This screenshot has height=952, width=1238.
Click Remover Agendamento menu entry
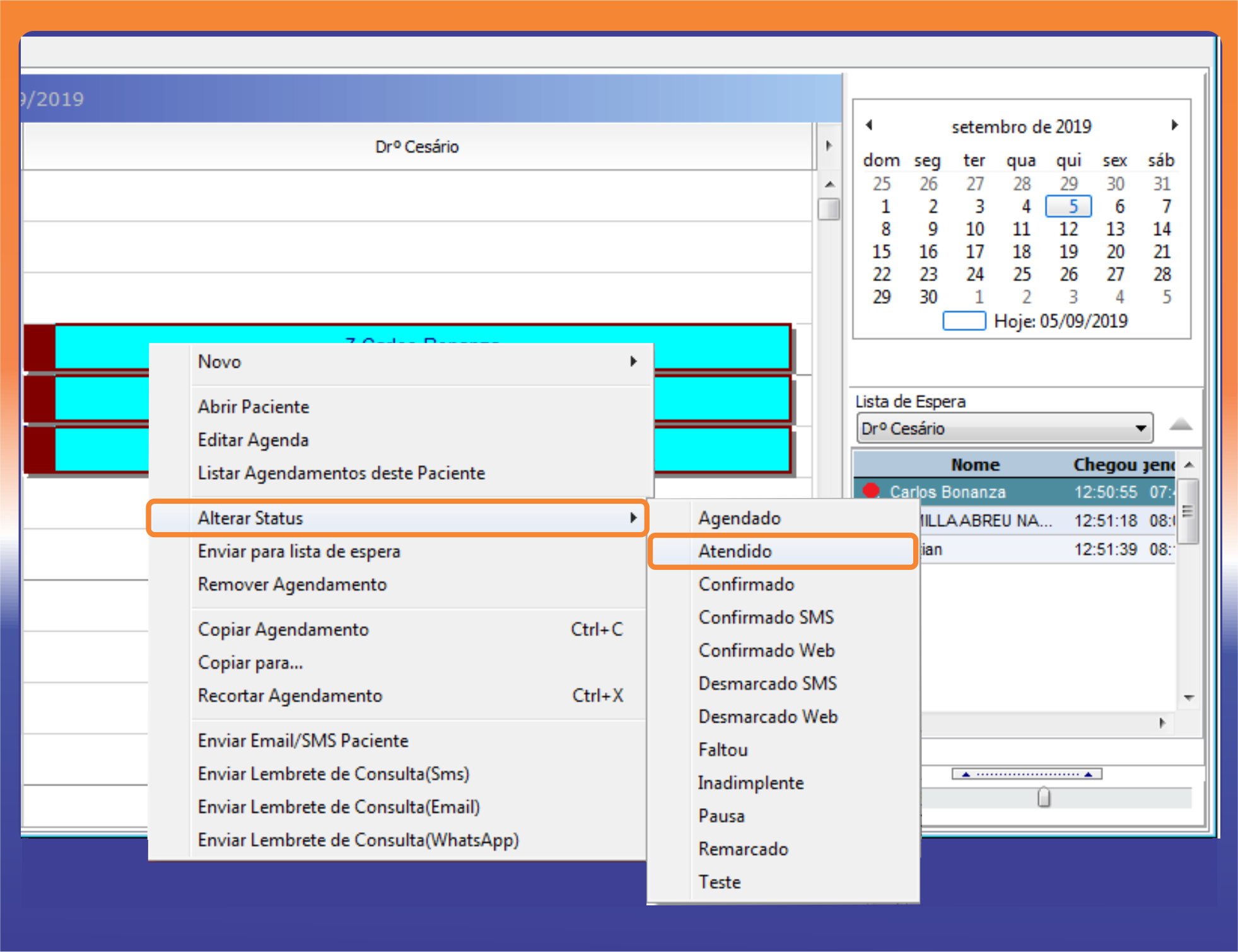292,584
